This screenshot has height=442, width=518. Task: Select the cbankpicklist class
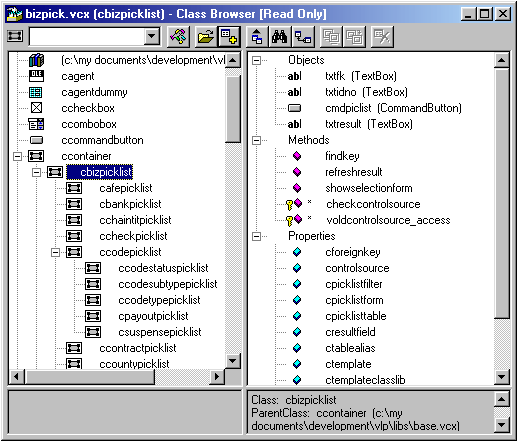pyautogui.click(x=130, y=204)
